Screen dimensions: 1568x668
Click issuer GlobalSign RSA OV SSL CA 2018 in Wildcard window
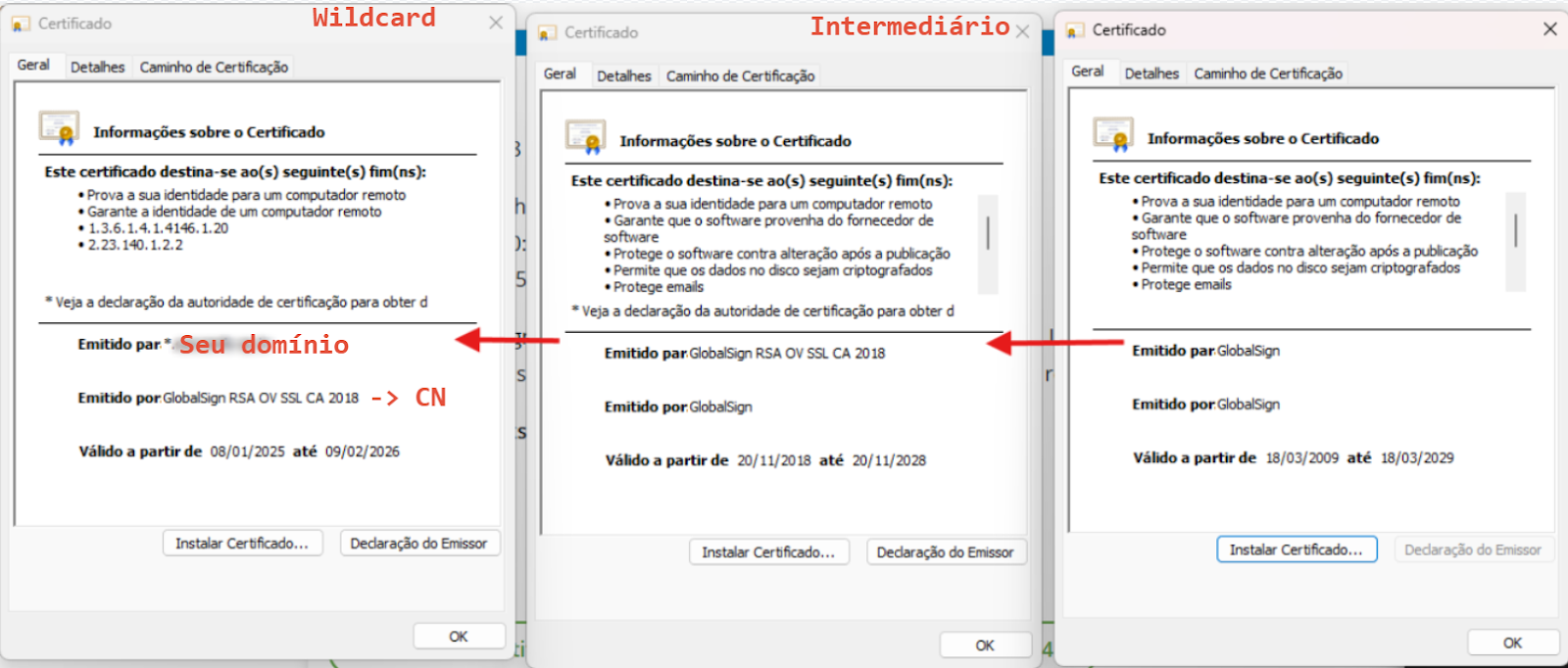click(261, 398)
